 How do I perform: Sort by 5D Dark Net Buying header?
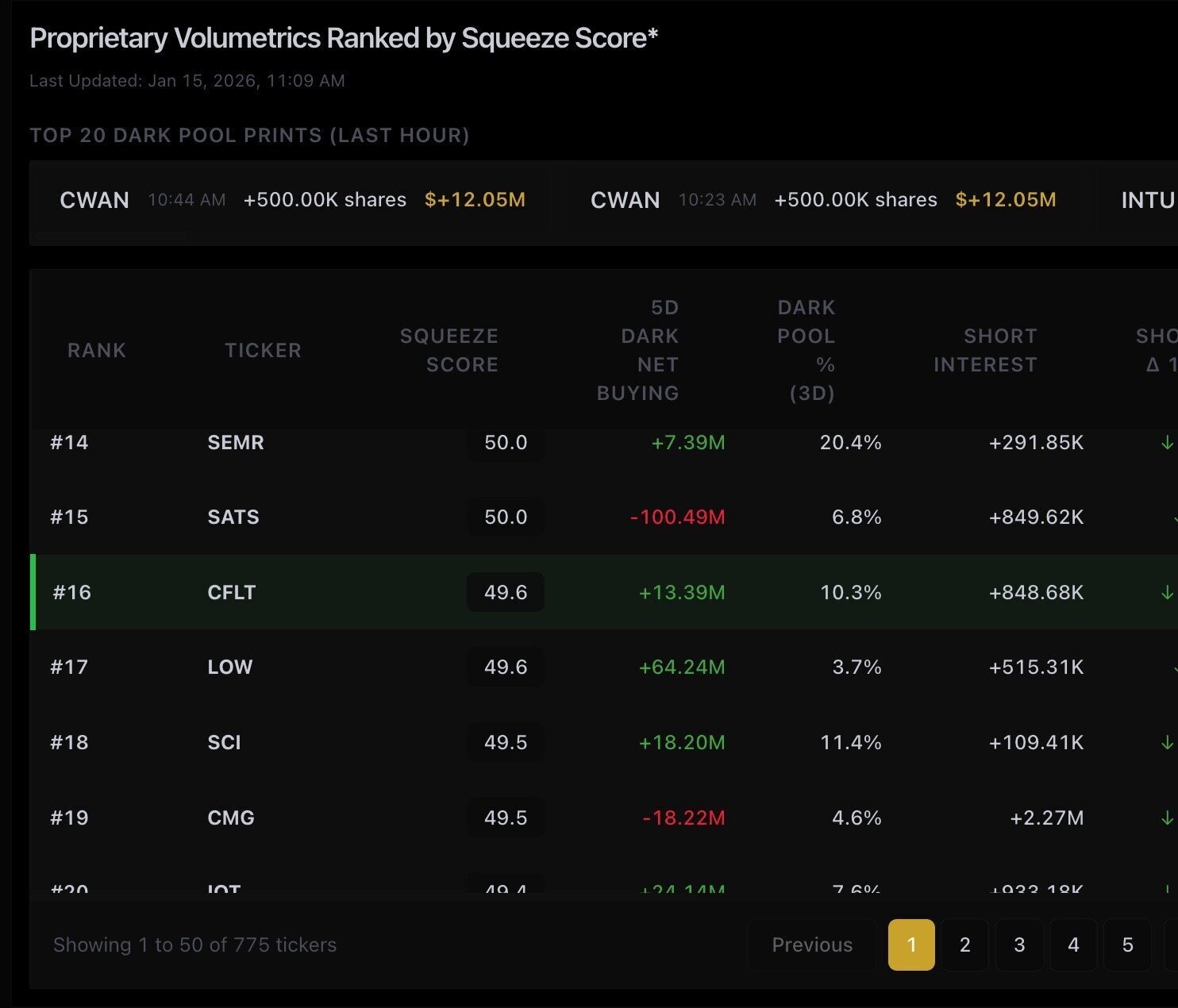637,350
